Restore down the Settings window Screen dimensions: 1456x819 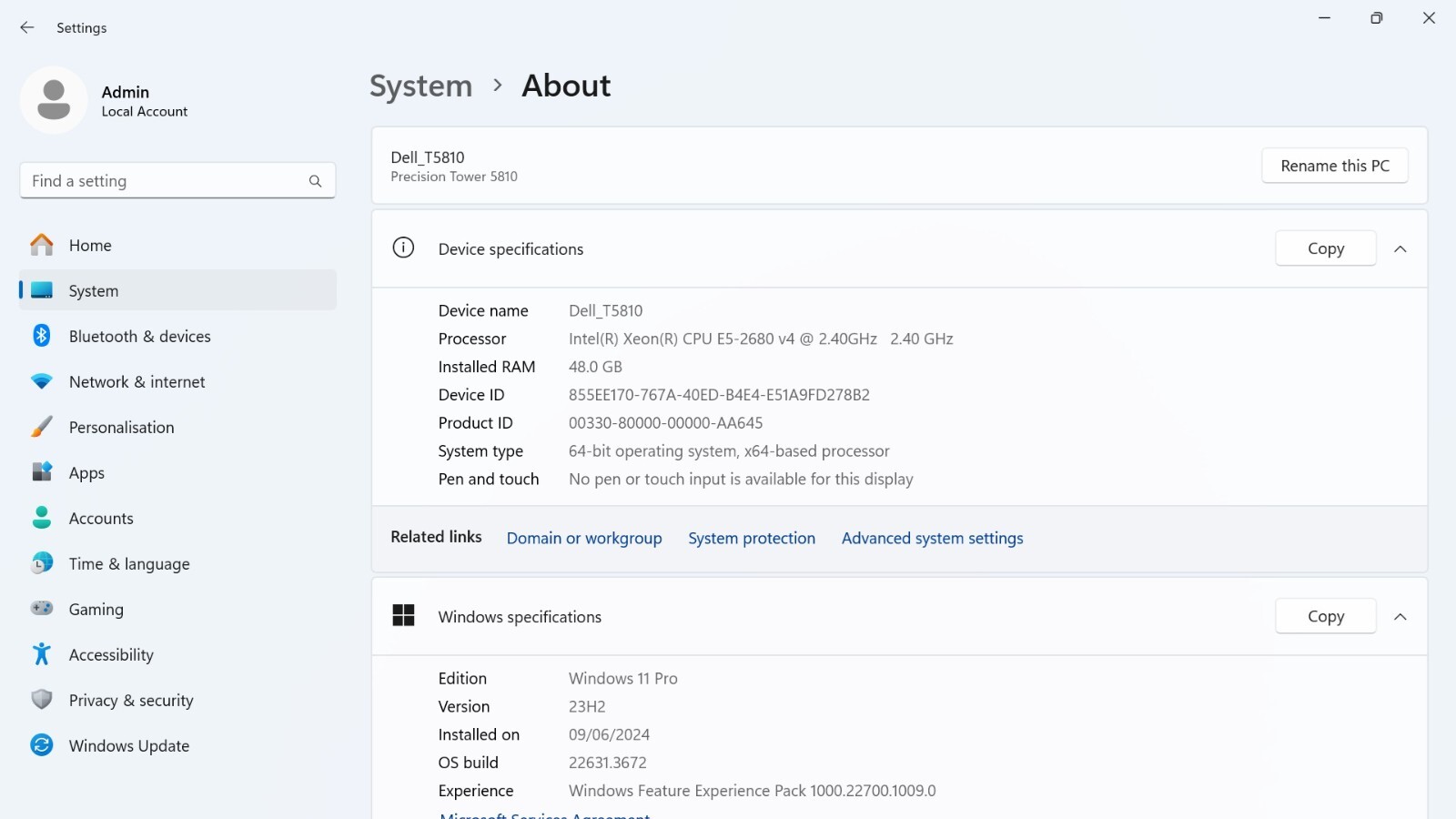[x=1377, y=18]
